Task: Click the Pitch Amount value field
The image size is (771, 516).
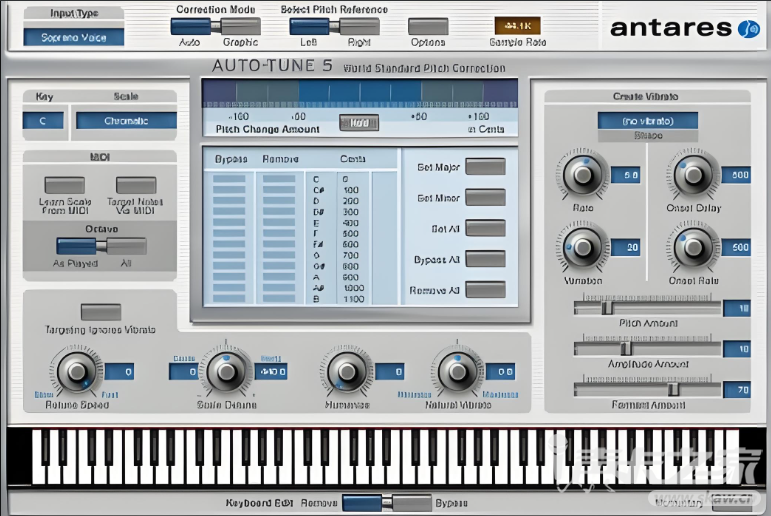Action: pyautogui.click(x=737, y=308)
